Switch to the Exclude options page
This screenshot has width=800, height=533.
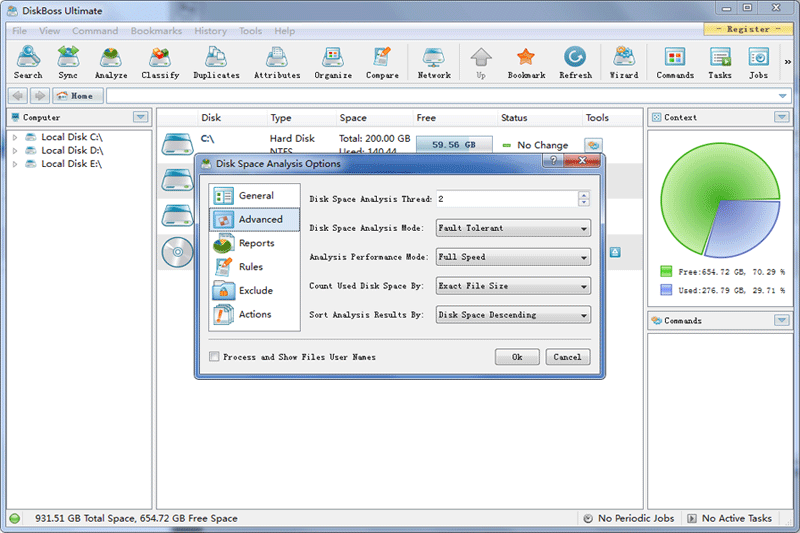click(255, 291)
